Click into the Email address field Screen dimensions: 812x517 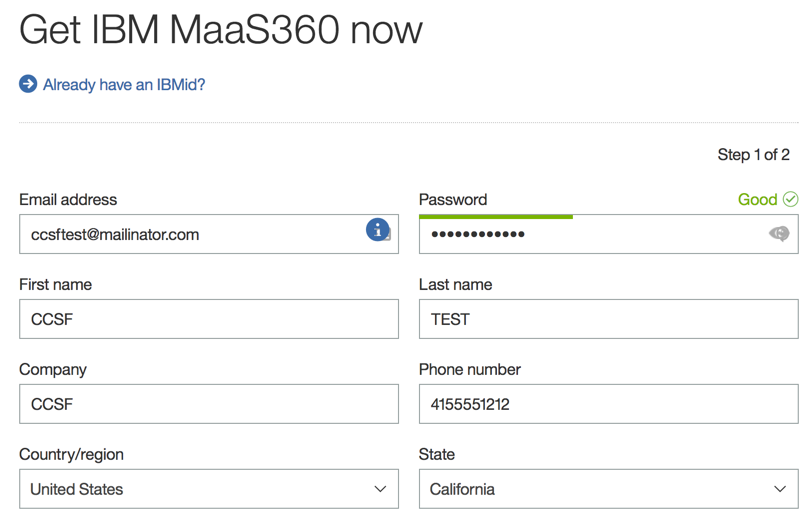190,235
